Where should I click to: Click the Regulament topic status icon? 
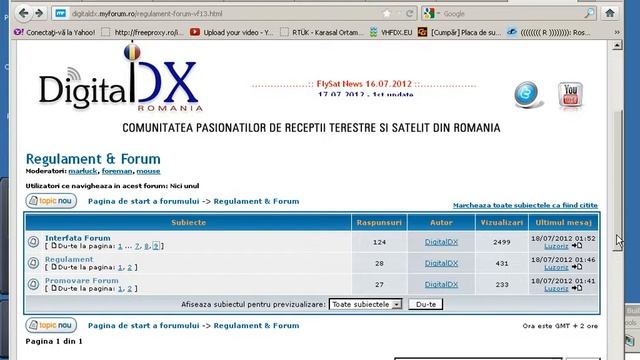point(33,263)
